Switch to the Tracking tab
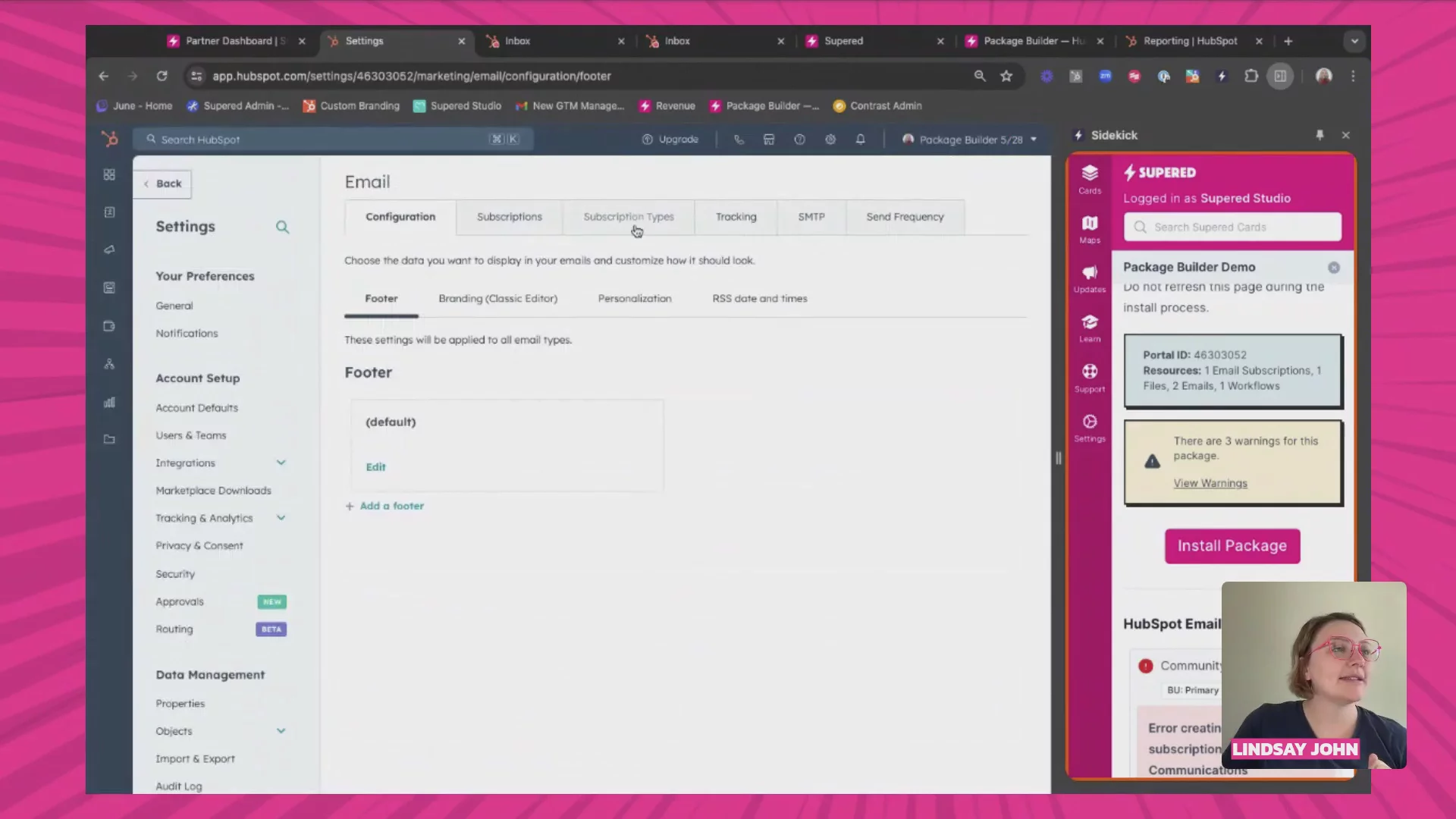This screenshot has height=819, width=1456. [736, 217]
